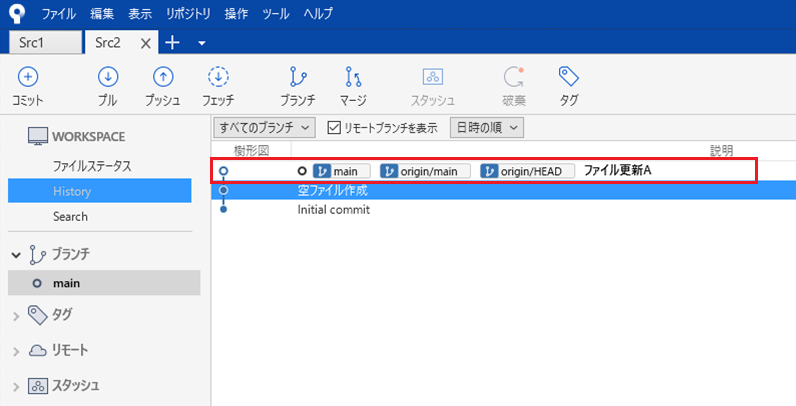Open the 編集 menu

click(102, 14)
